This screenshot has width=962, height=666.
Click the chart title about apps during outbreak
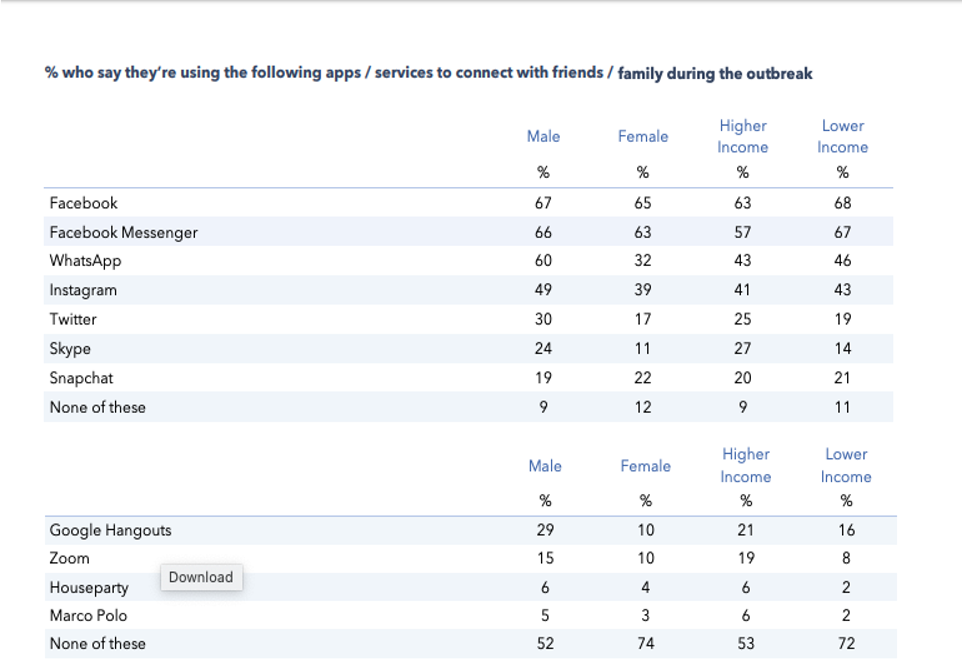coord(428,73)
